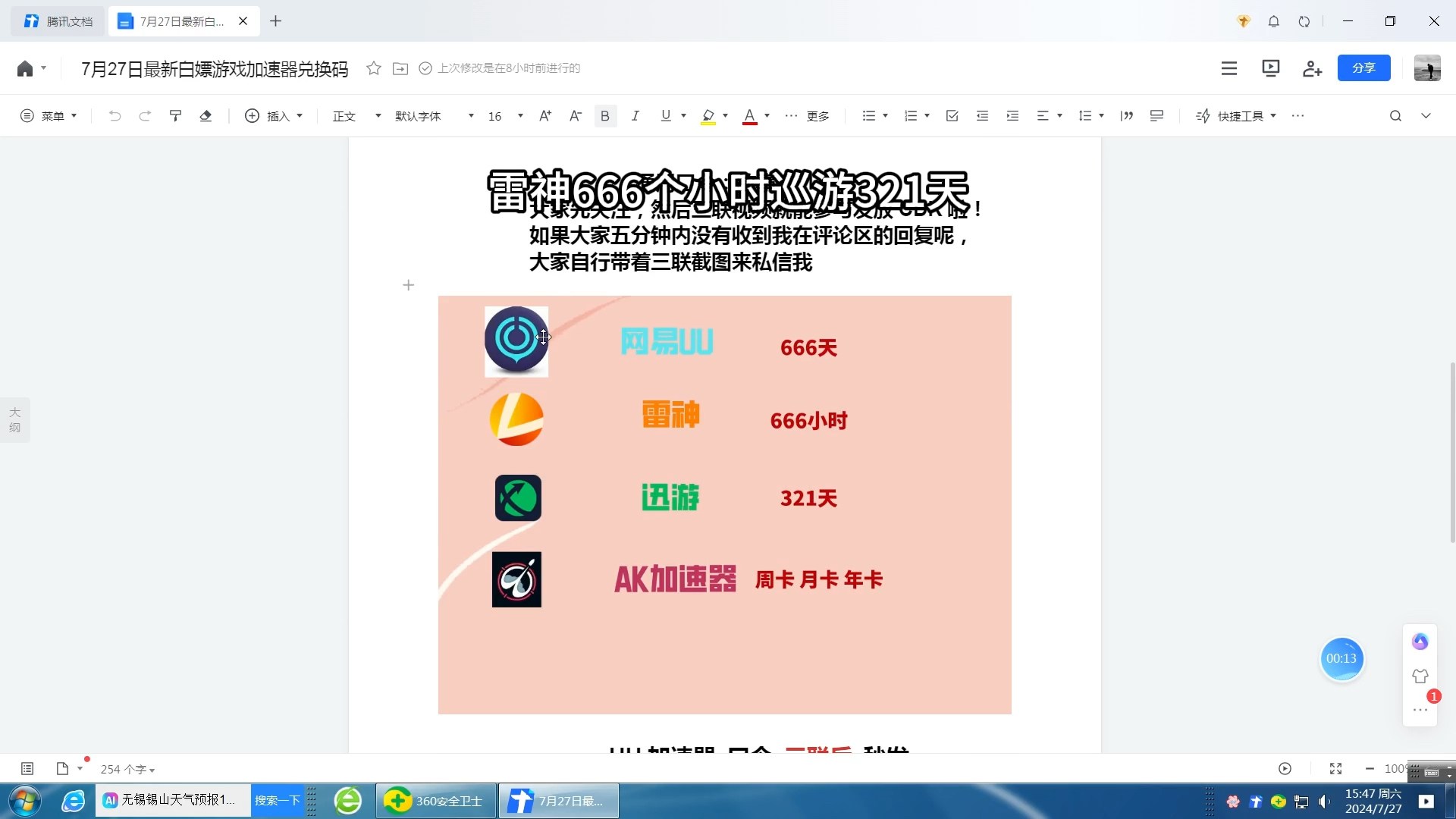Select the 网易UU logo image

point(516,341)
